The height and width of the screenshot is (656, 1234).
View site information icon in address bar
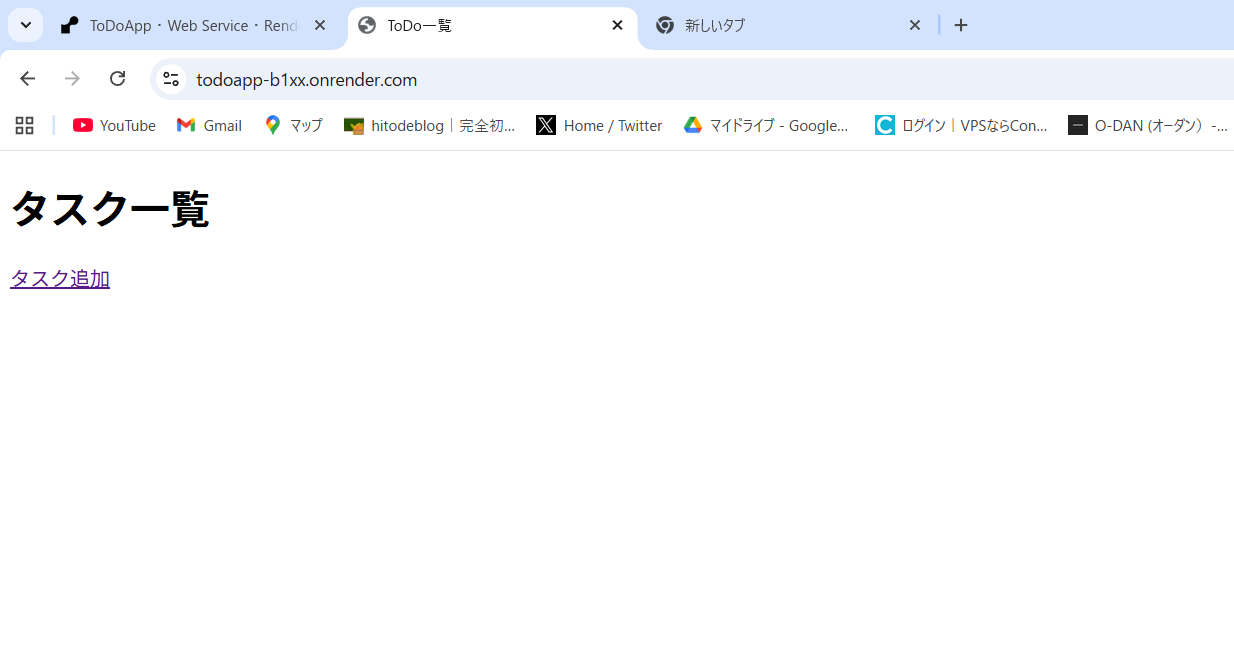pos(171,79)
